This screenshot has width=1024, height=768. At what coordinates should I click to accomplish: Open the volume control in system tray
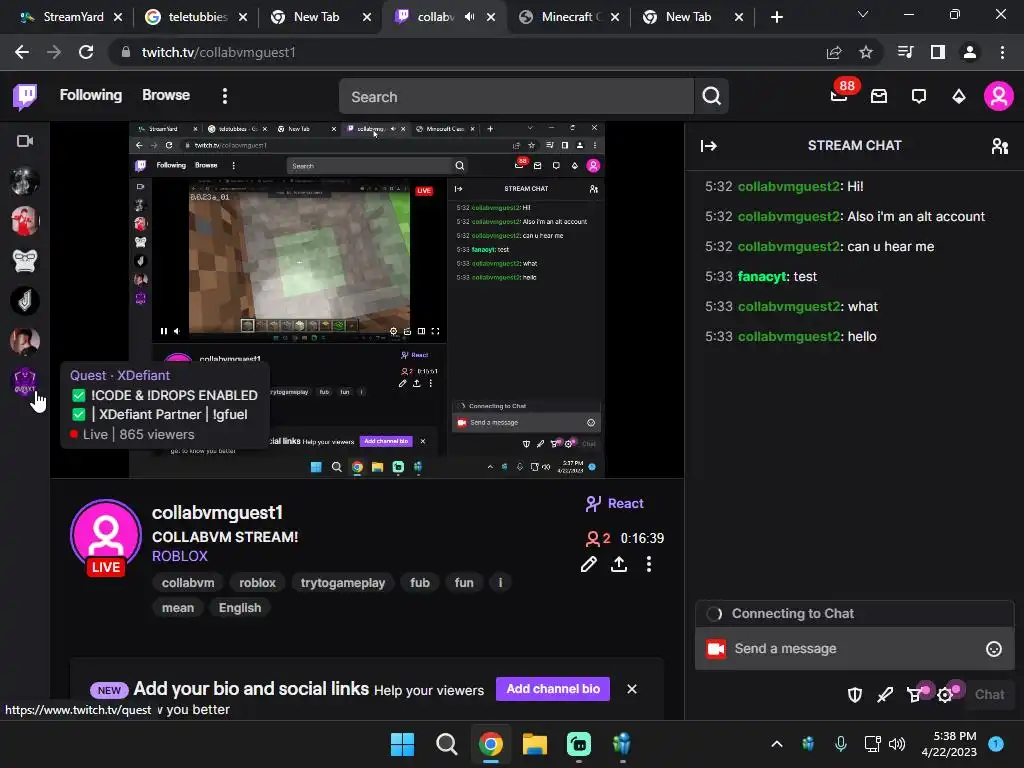pos(897,744)
